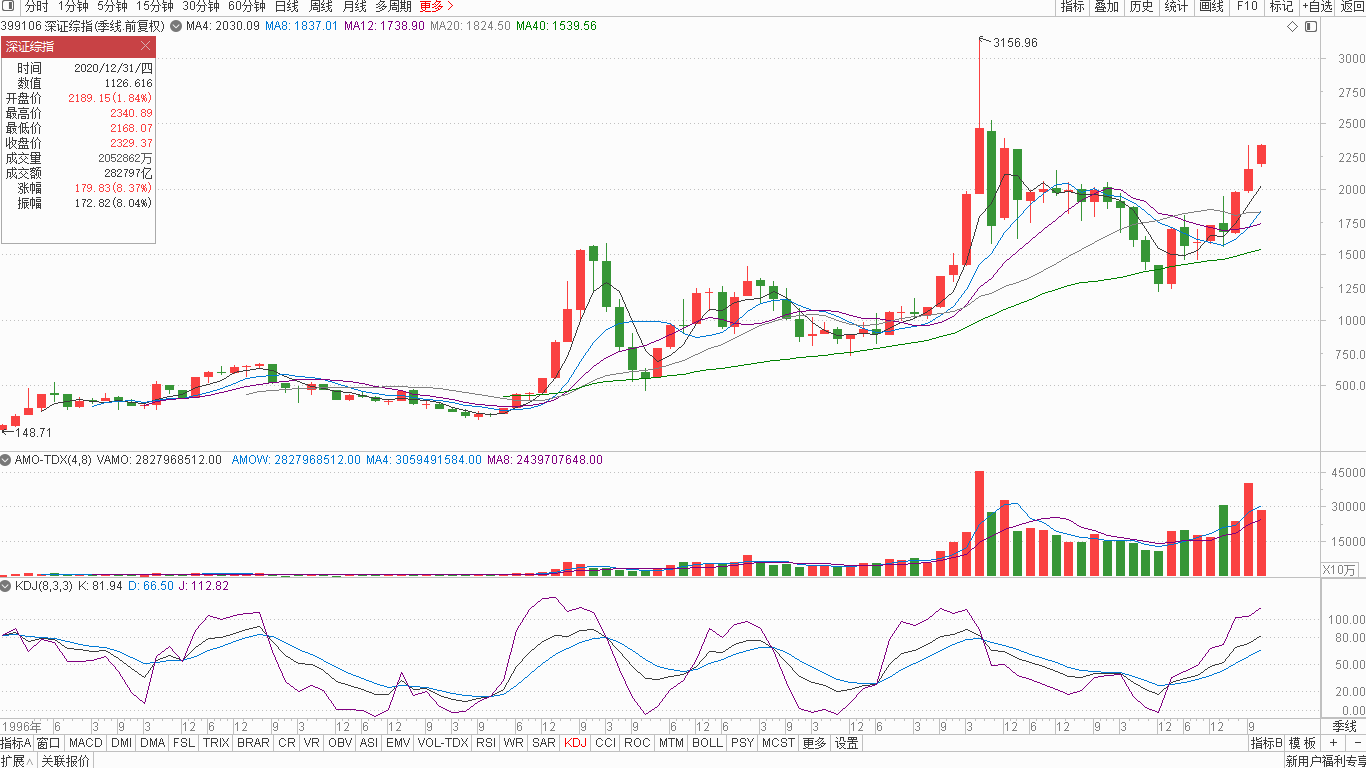The height and width of the screenshot is (768, 1366).
Task: Switch to 周线 weekly chart
Action: 320,6
